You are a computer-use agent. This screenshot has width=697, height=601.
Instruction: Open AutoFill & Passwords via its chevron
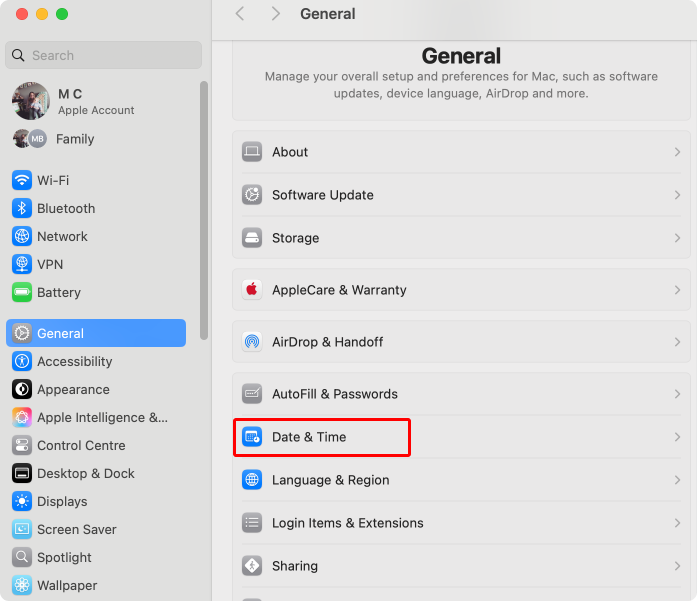pos(677,394)
